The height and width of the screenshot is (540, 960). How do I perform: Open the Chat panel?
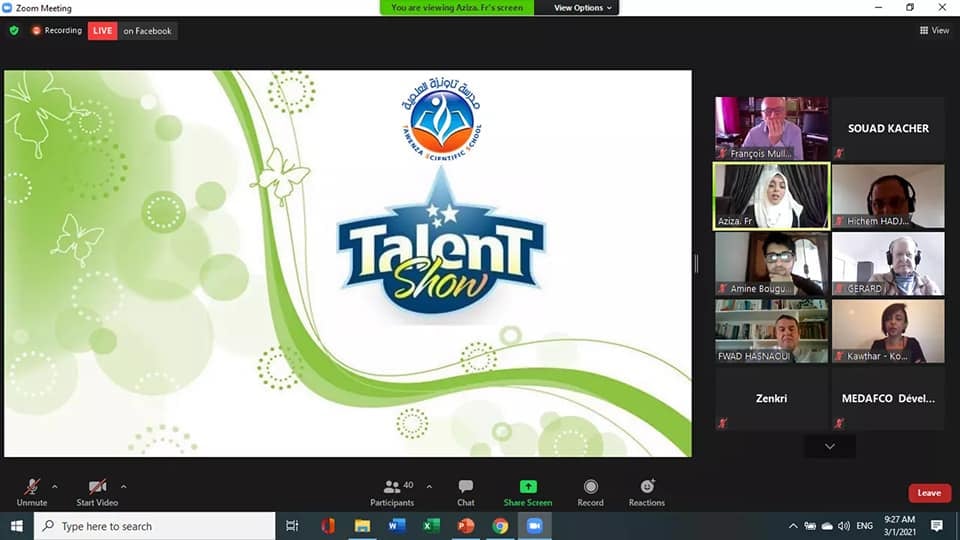point(465,492)
